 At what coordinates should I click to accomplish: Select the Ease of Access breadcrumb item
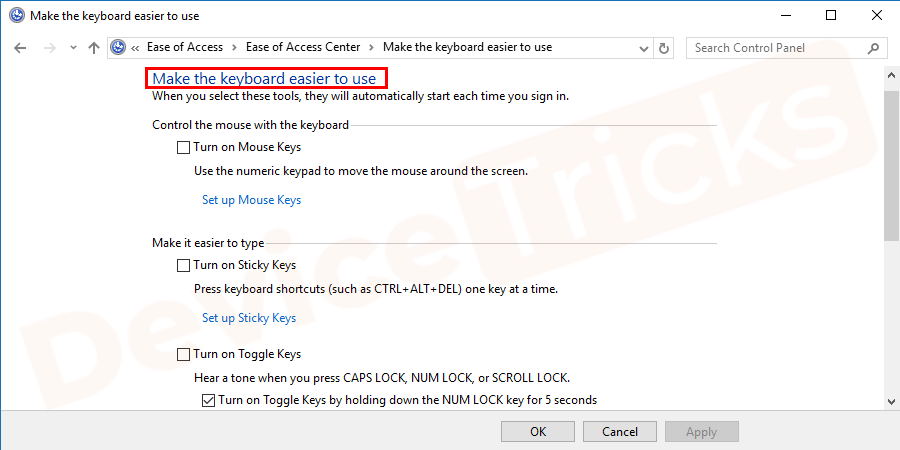pyautogui.click(x=184, y=48)
